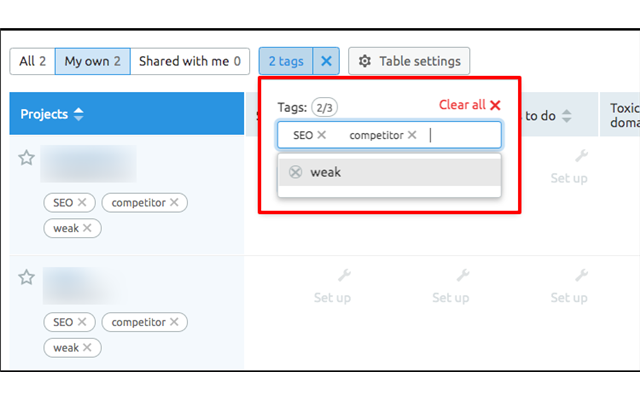
Task: Remove SEO tag from first project
Action: [x=82, y=203]
